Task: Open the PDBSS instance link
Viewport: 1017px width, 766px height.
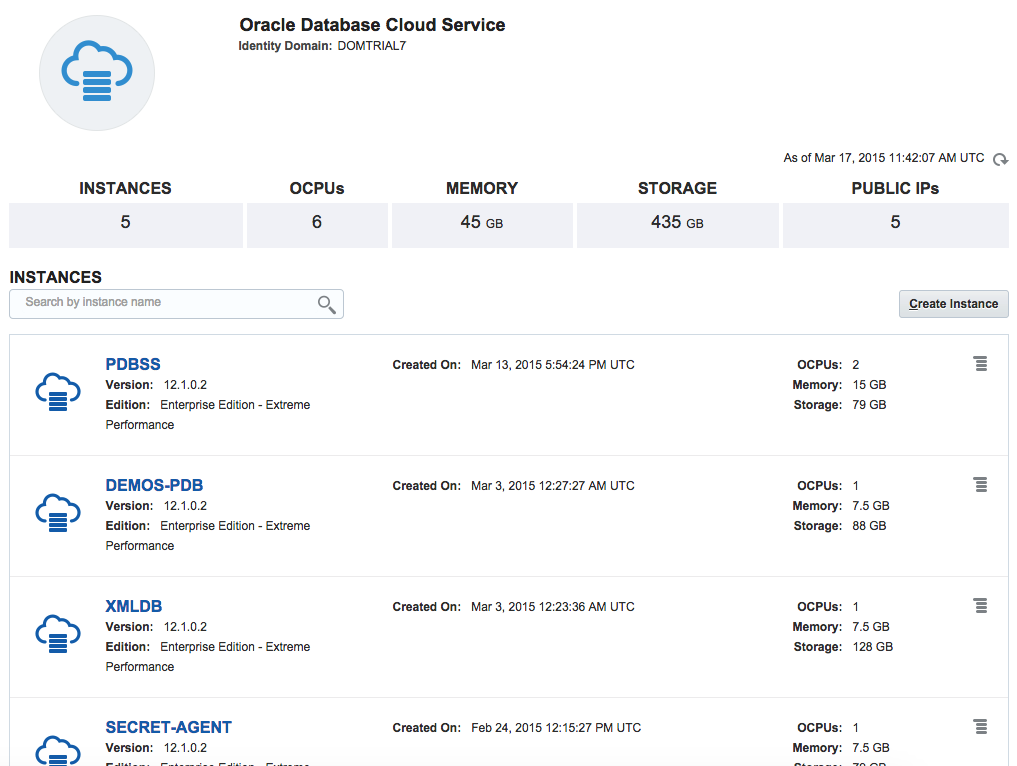Action: click(133, 365)
